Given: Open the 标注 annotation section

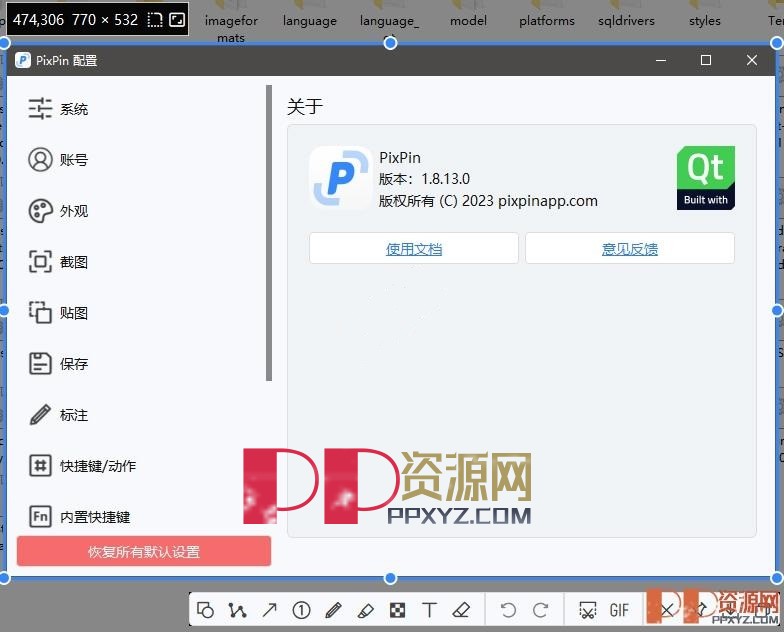Looking at the screenshot, I should tap(58, 415).
